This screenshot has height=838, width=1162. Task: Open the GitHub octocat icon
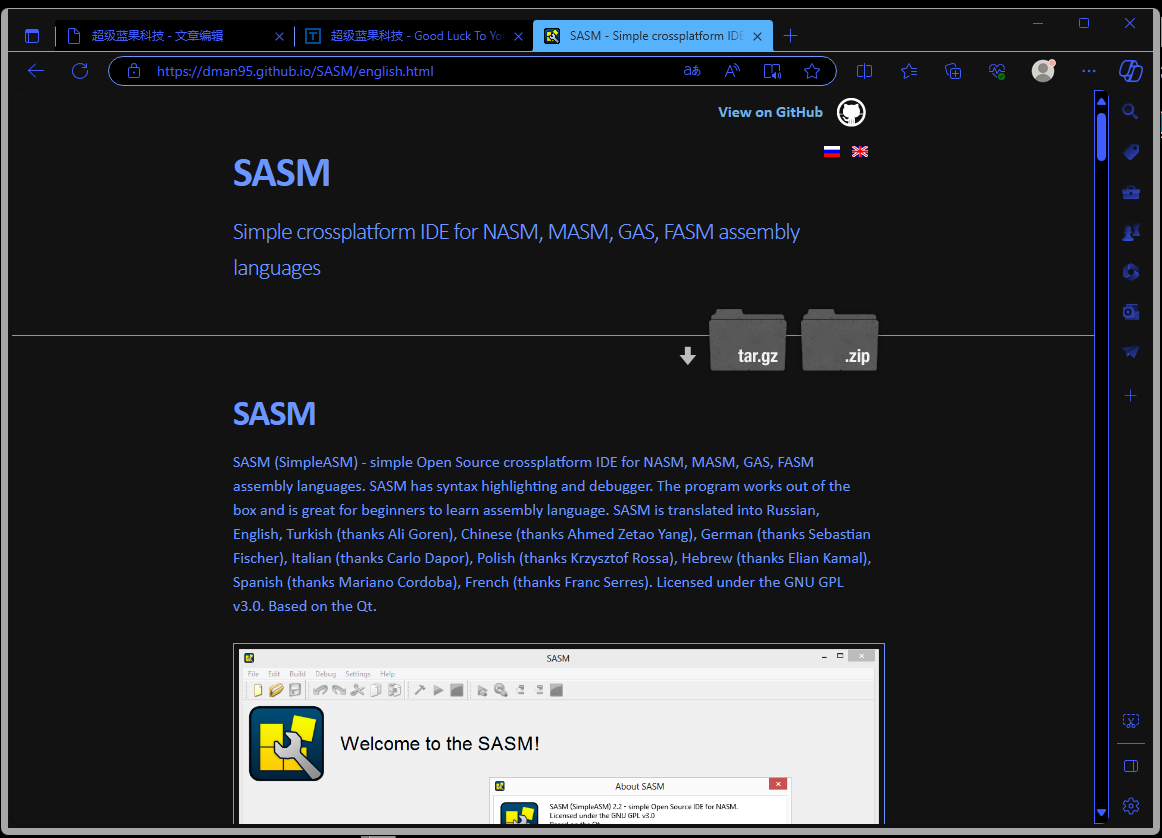851,112
